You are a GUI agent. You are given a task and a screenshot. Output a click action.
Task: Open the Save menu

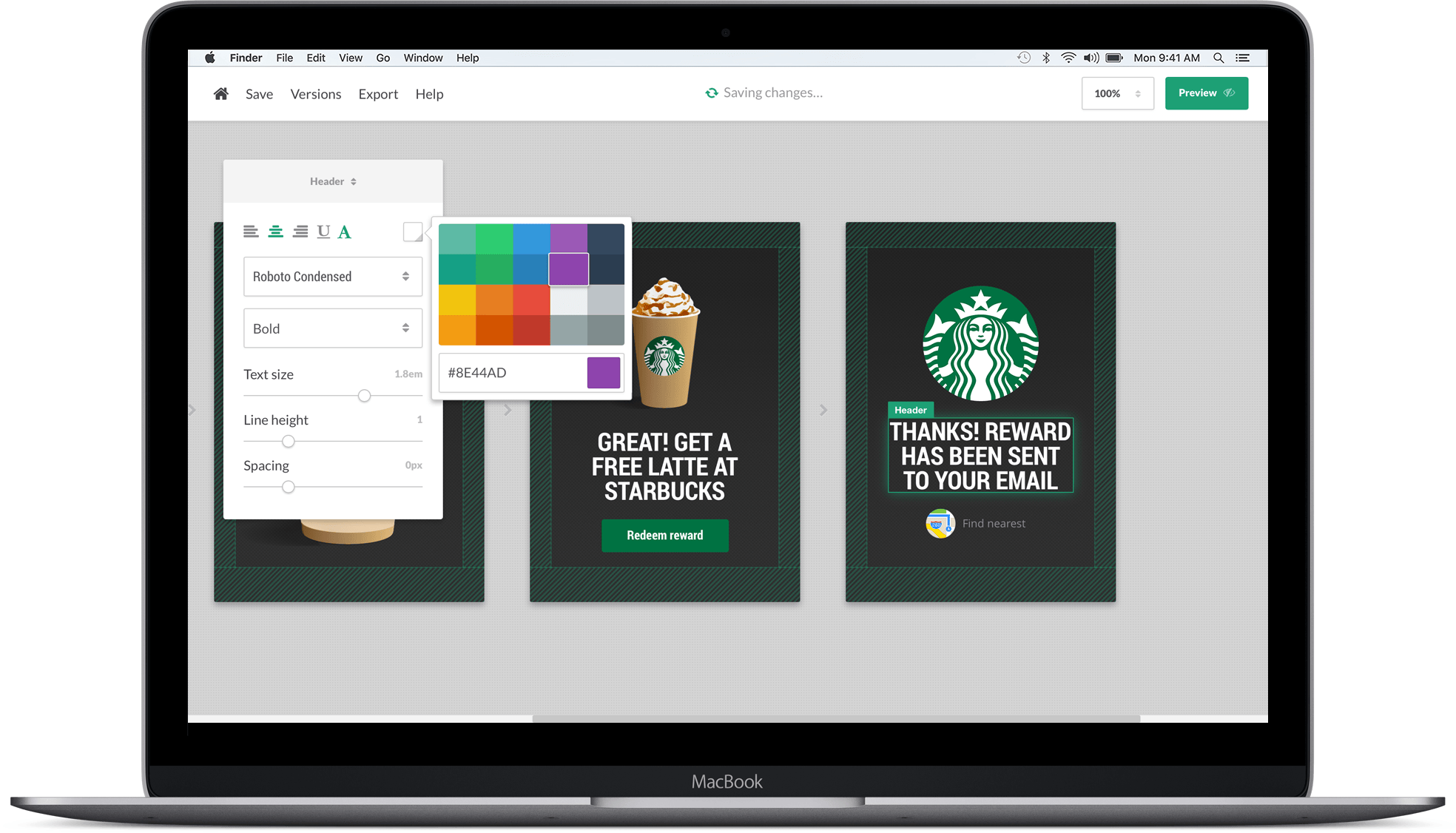pyautogui.click(x=259, y=94)
